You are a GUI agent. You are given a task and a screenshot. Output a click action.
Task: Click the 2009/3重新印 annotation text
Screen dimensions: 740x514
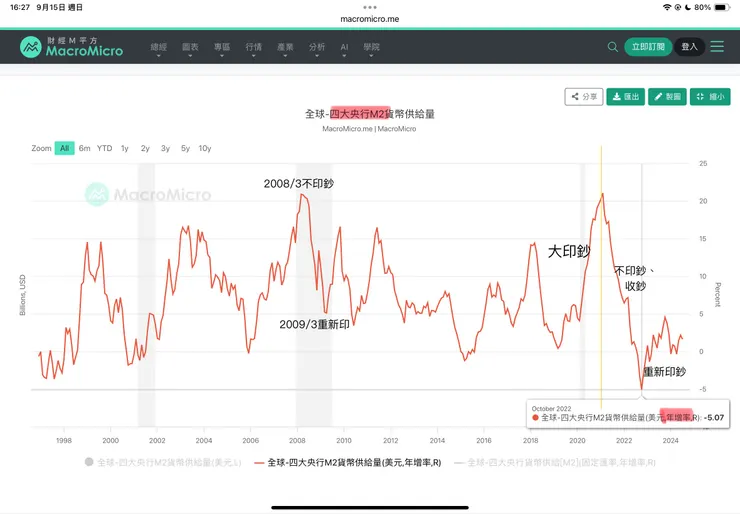(314, 324)
